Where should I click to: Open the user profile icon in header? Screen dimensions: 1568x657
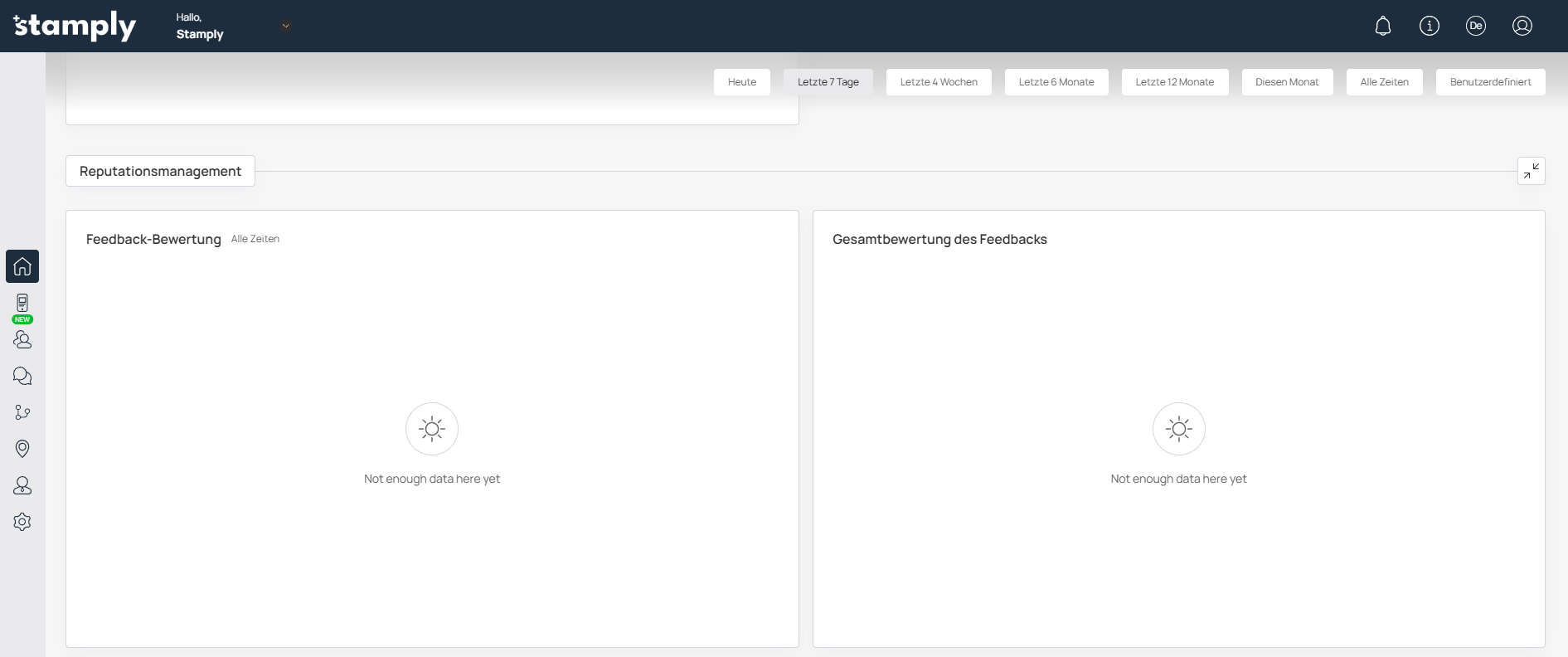pyautogui.click(x=1522, y=26)
